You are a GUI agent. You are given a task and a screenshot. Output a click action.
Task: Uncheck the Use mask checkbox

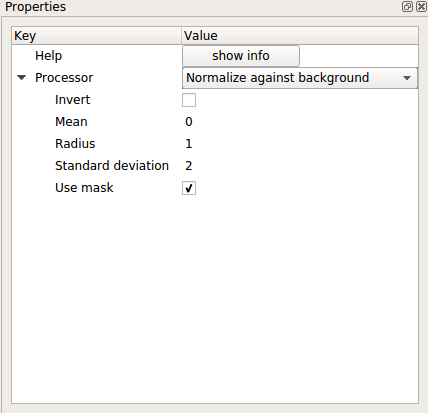[x=189, y=188]
